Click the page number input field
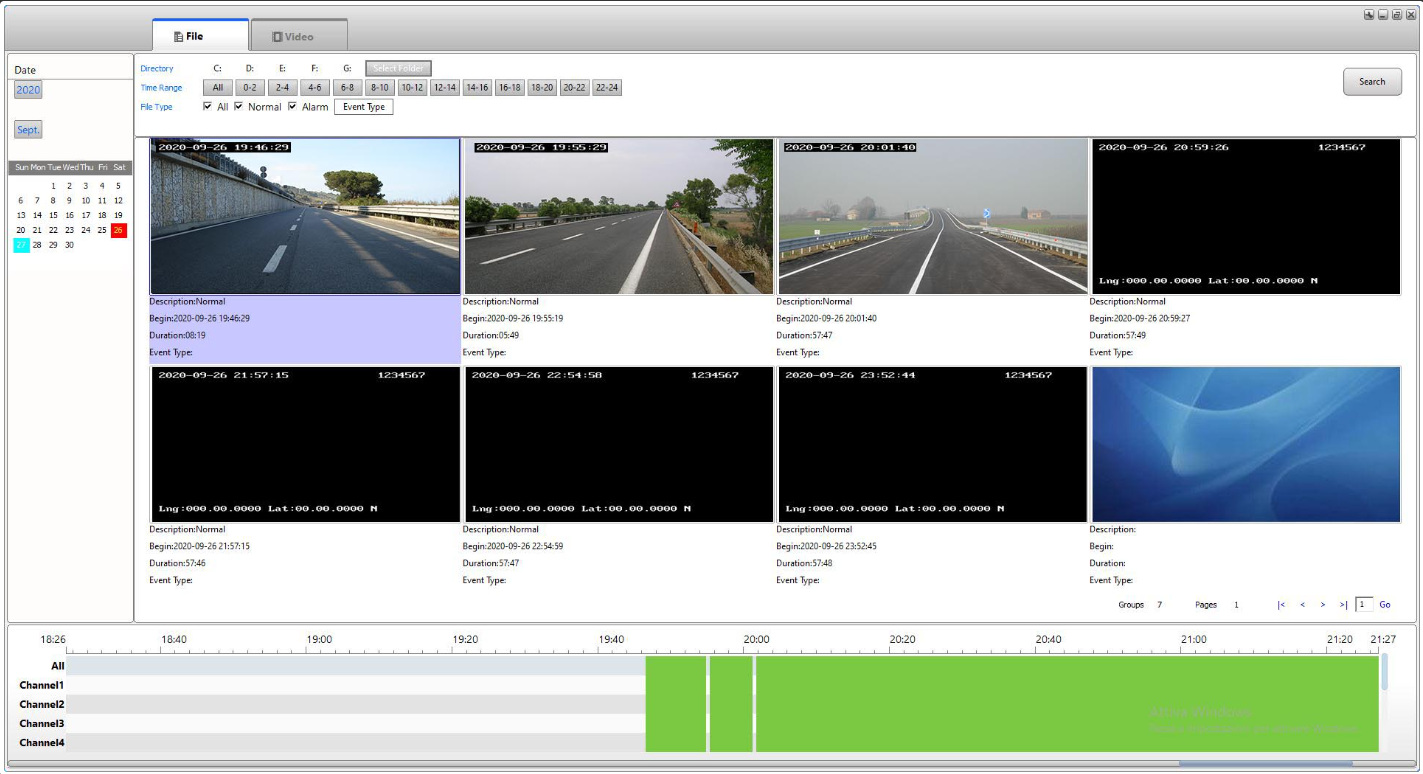Image resolution: width=1423 pixels, height=774 pixels. (x=1364, y=605)
